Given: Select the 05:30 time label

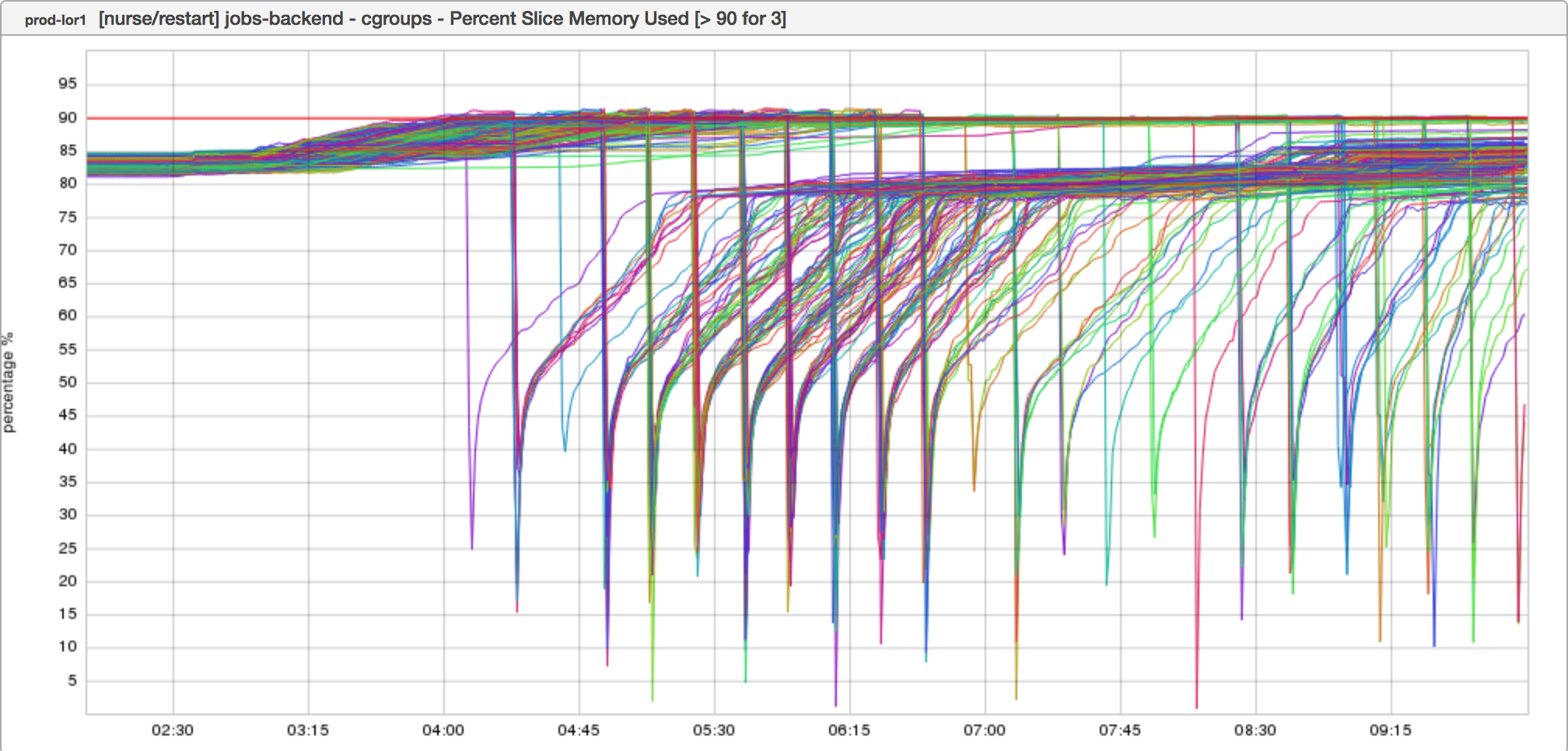Looking at the screenshot, I should pyautogui.click(x=714, y=731).
